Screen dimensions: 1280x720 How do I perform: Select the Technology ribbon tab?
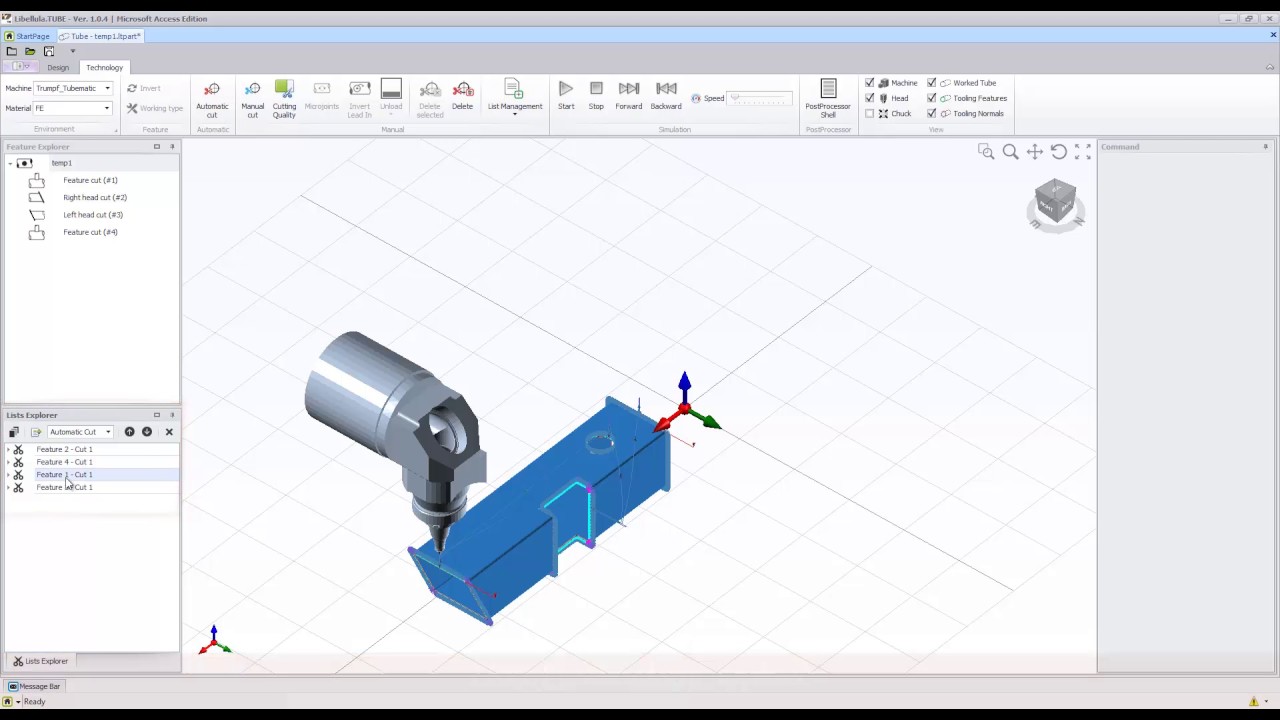(104, 67)
